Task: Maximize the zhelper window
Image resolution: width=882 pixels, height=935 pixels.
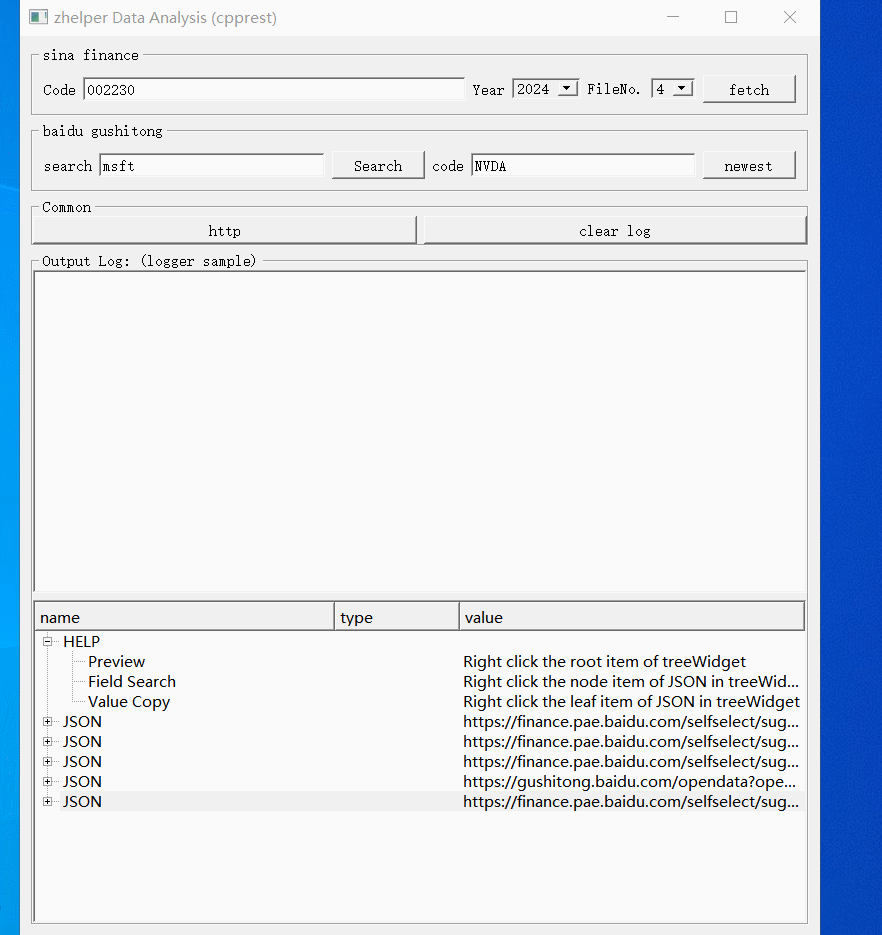Action: (731, 17)
